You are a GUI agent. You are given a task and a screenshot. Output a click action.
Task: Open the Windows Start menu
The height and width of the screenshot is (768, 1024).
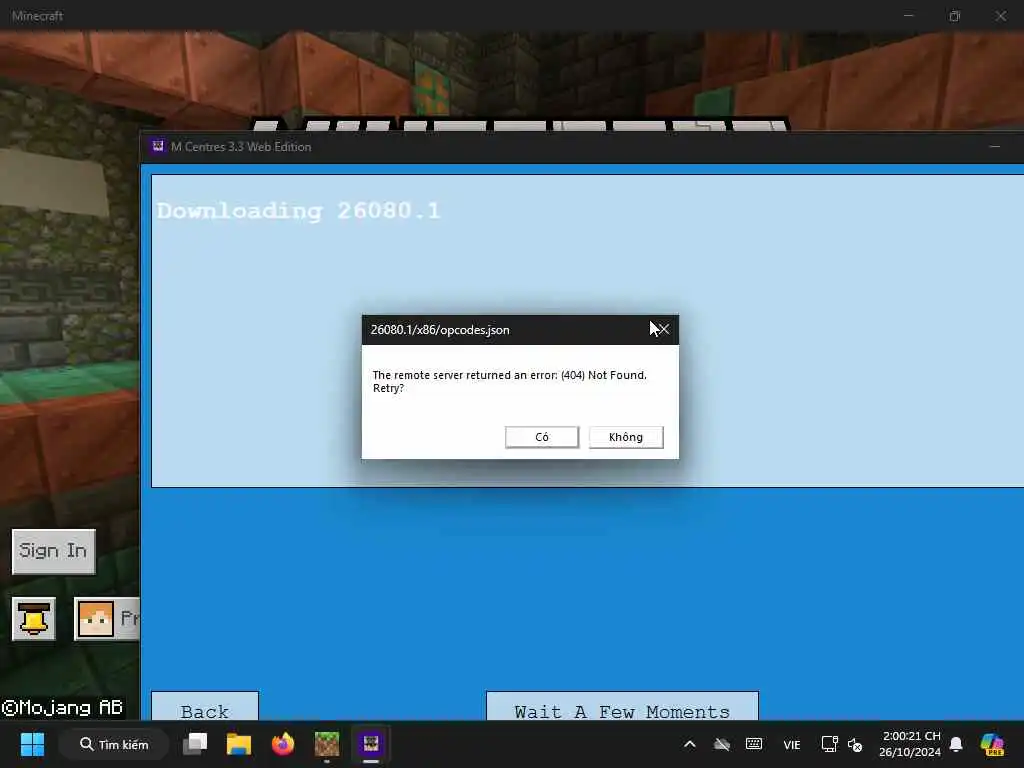coord(32,744)
